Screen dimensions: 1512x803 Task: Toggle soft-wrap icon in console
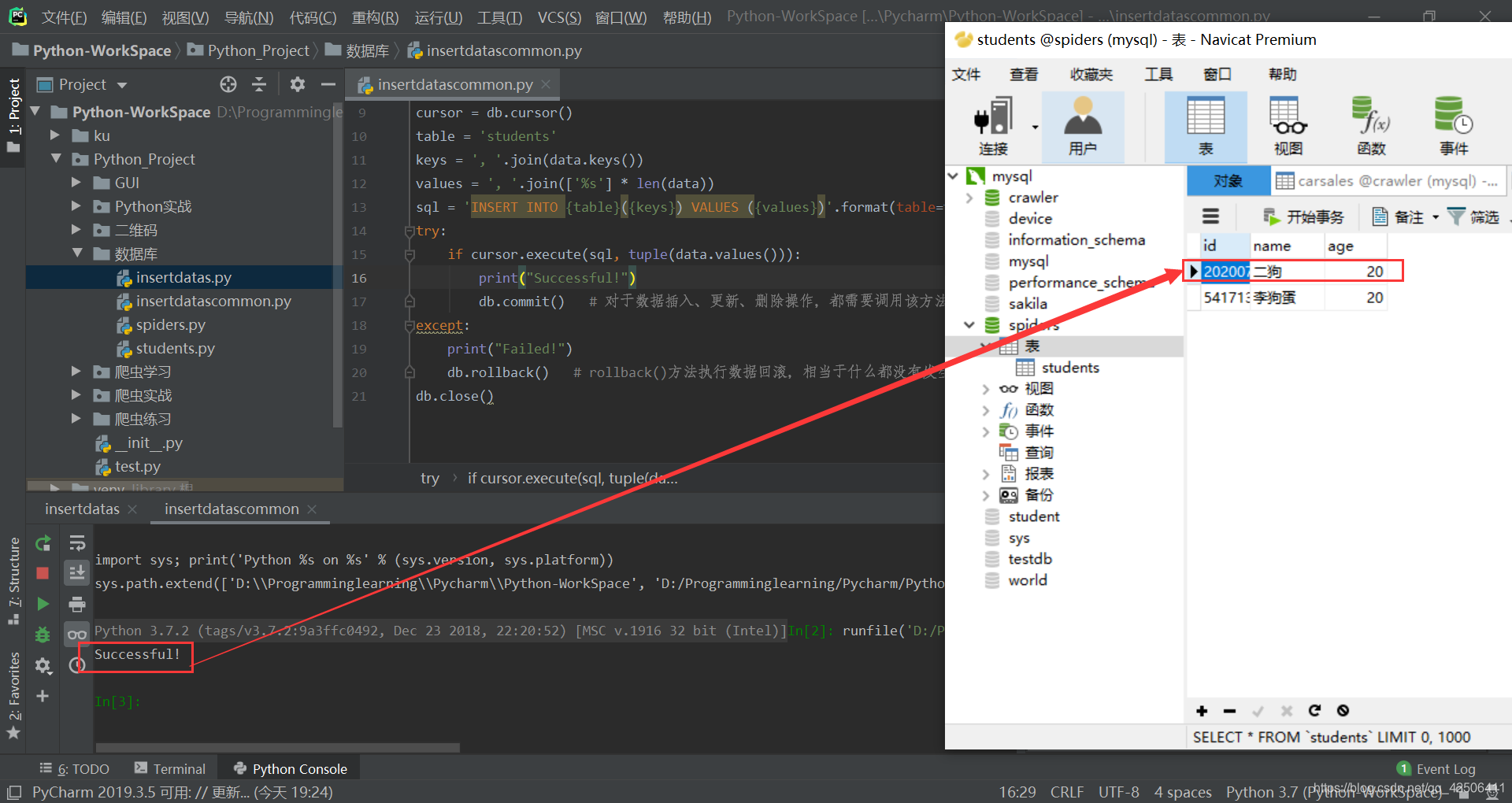(x=77, y=543)
